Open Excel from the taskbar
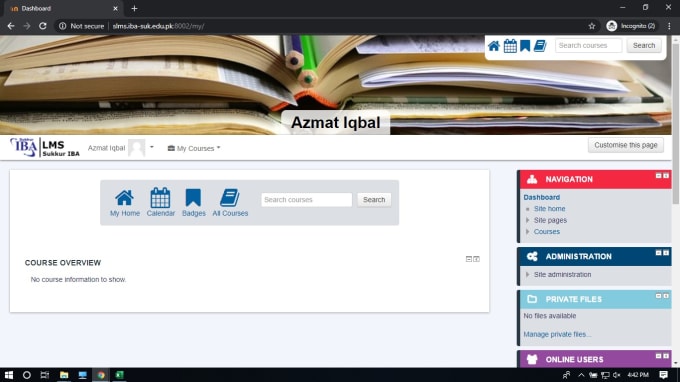 click(119, 375)
